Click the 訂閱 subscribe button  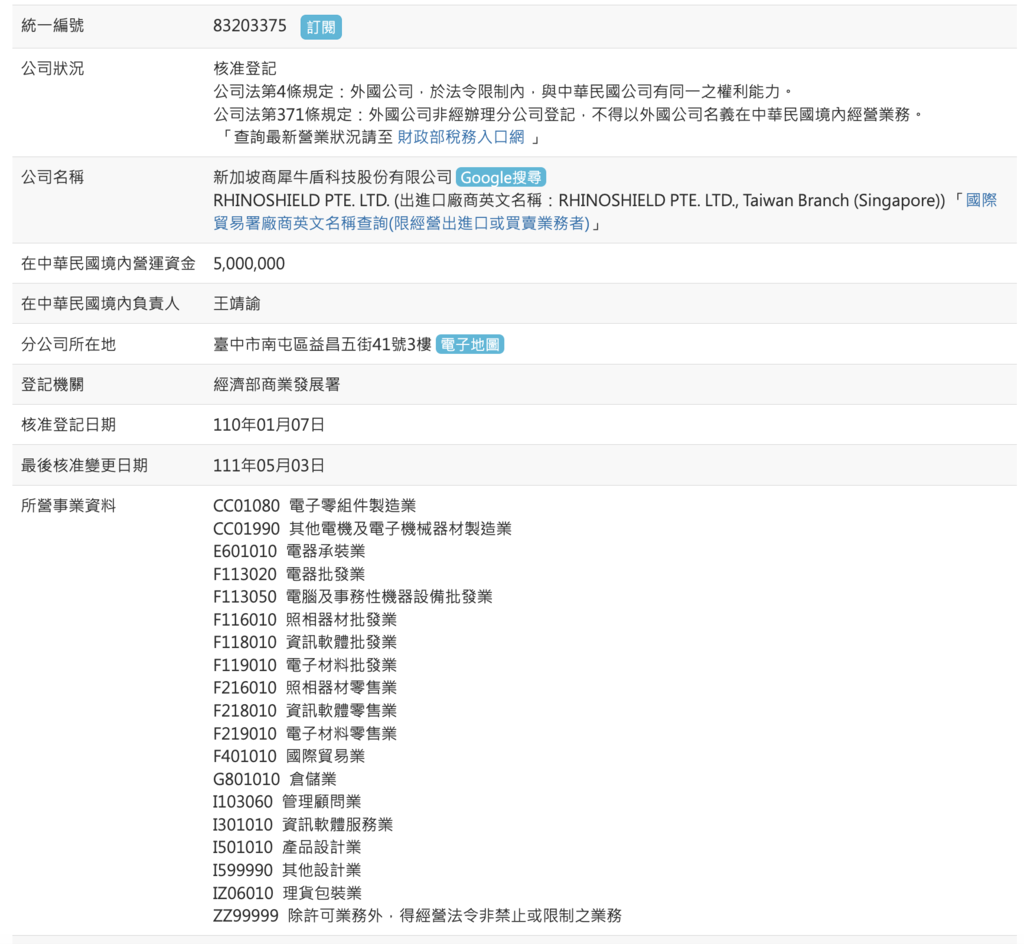(321, 27)
